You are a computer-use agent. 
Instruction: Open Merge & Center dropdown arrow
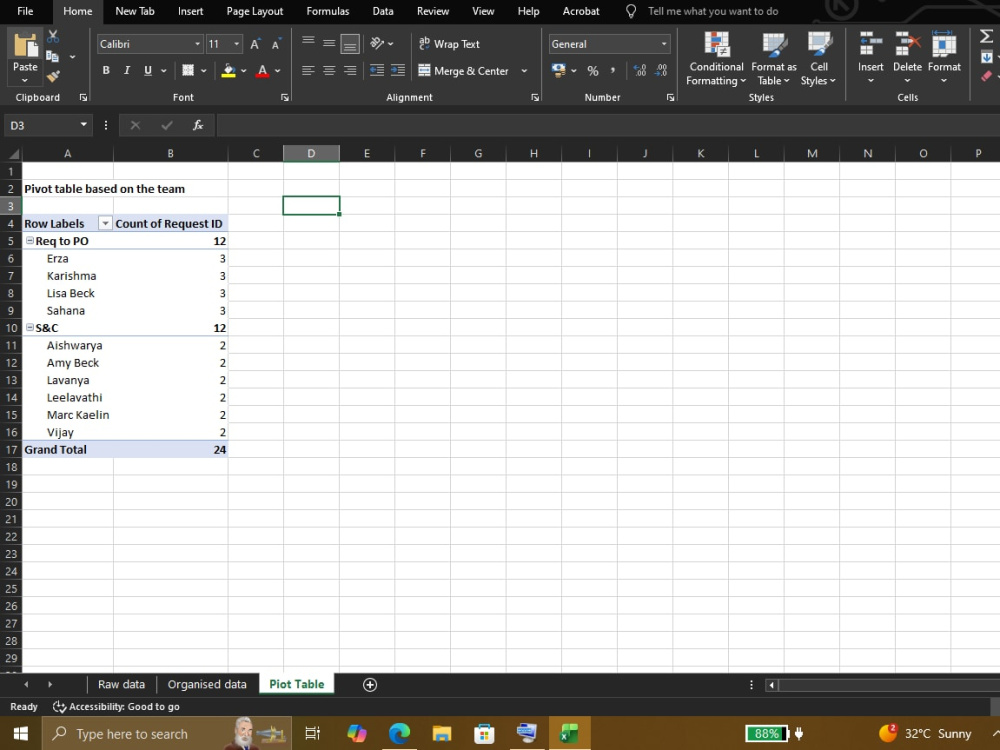(x=524, y=71)
